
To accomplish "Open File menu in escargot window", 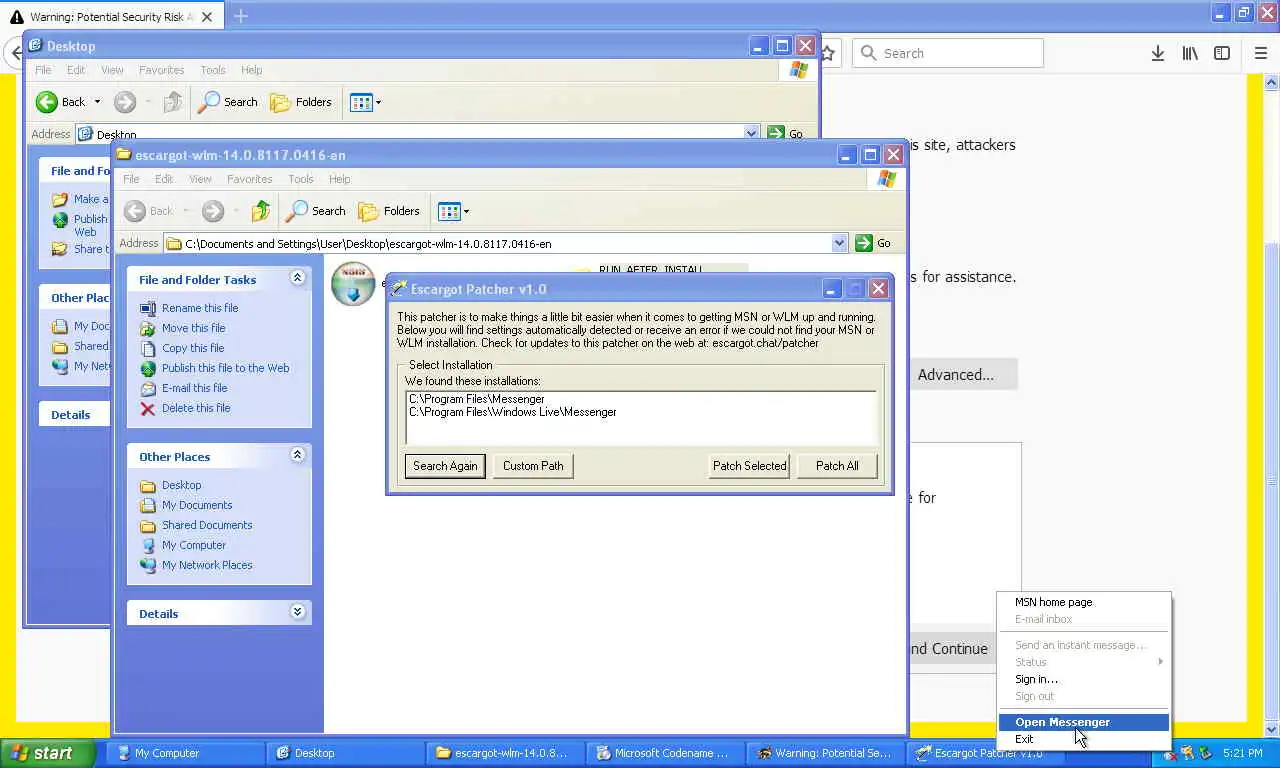I will (131, 179).
